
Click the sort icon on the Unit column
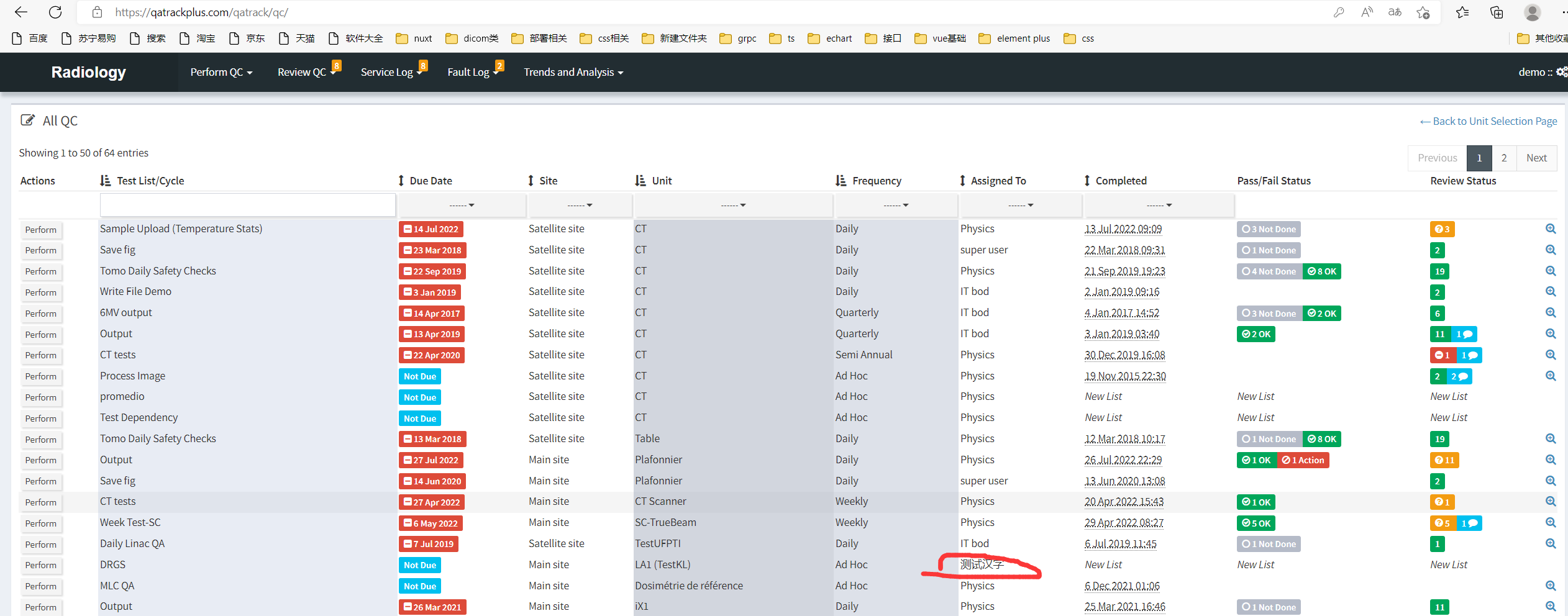(640, 180)
